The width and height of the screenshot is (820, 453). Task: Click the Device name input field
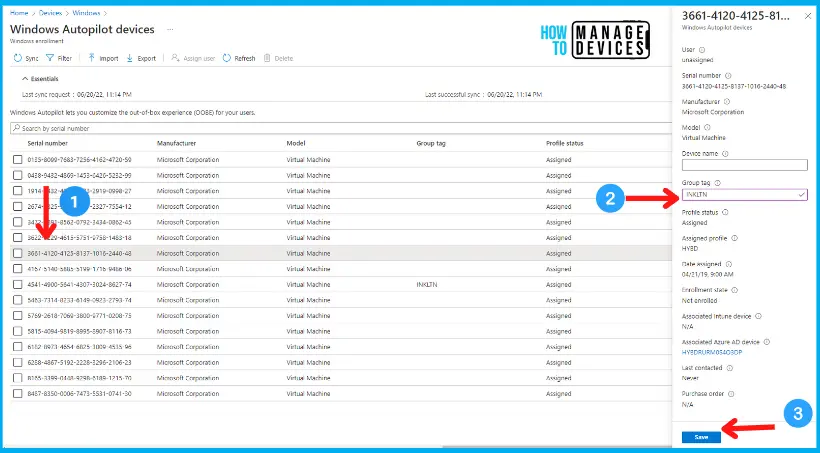pos(745,165)
